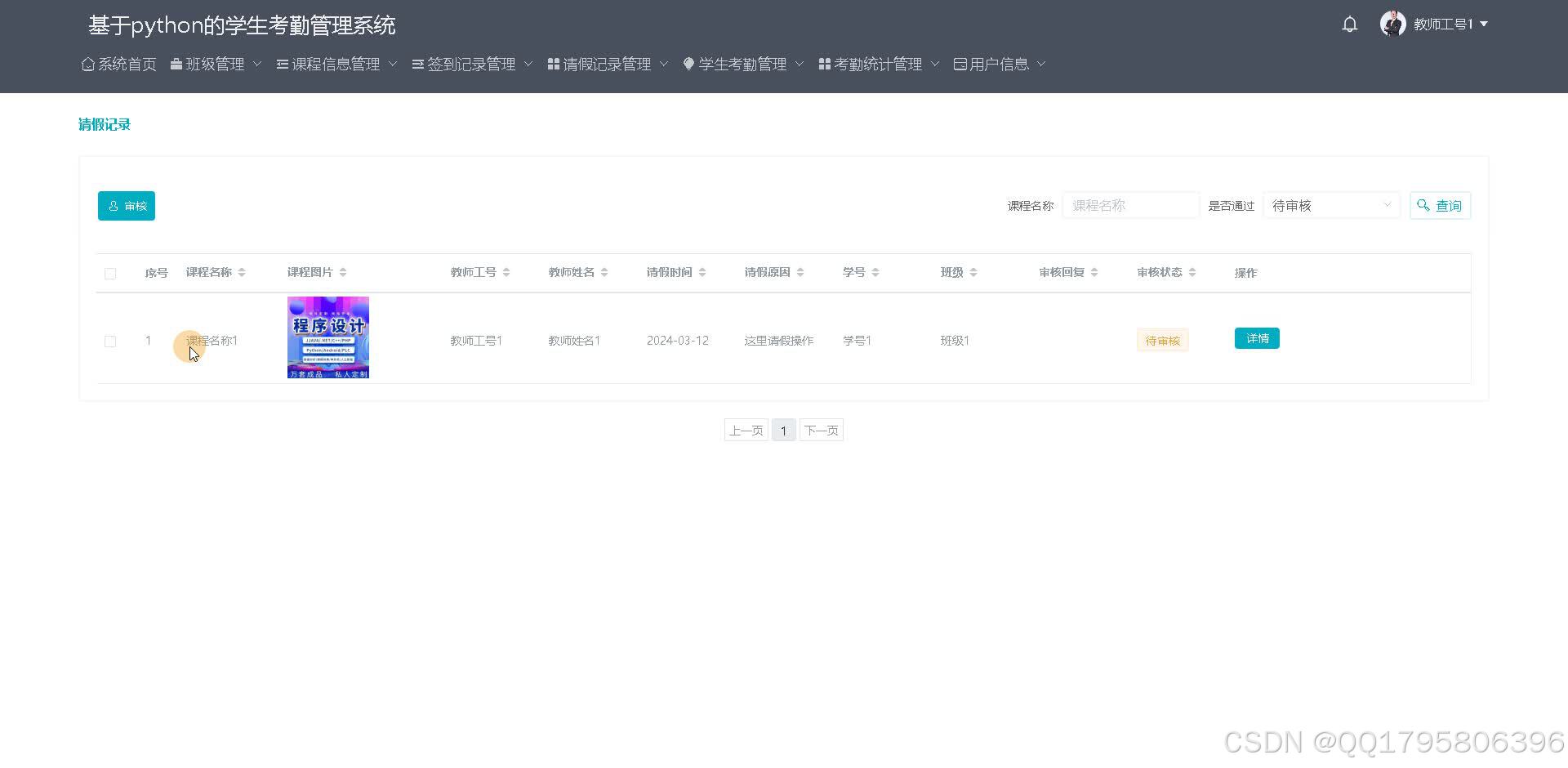This screenshot has width=1568, height=768.
Task: Focus the 课程名称 search input
Action: (1131, 206)
